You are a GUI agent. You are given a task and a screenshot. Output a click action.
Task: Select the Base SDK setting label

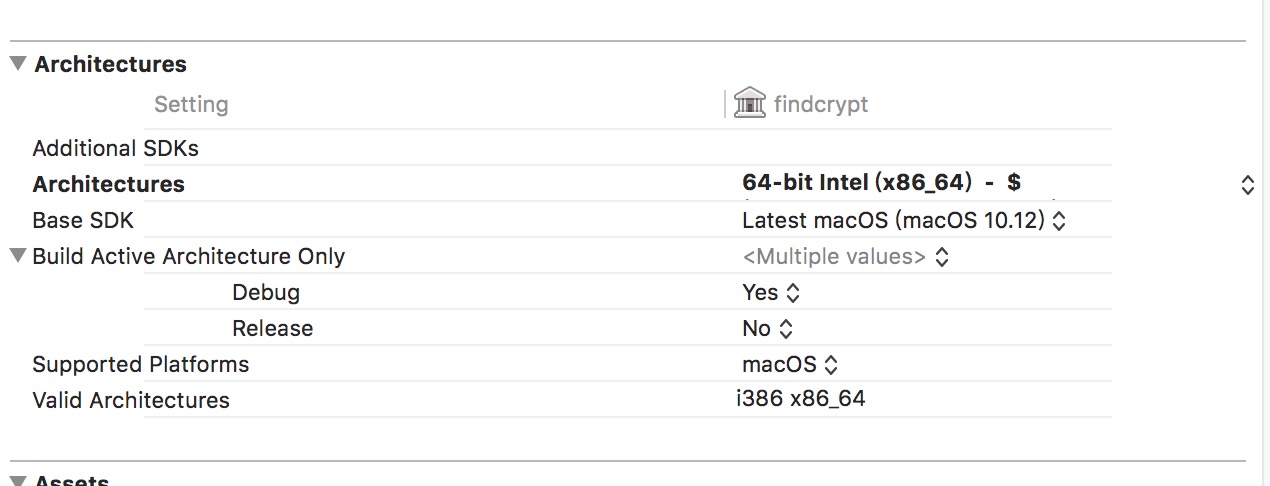coord(83,220)
